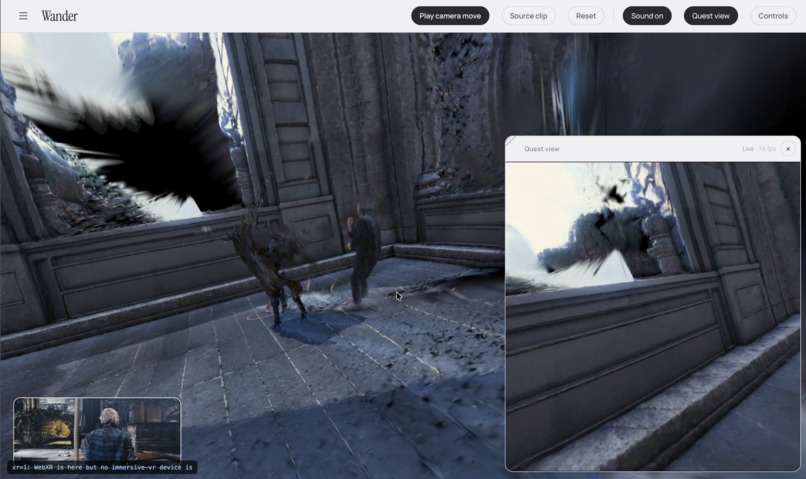Screen dimensions: 806x479
Task: Toggle the Sound on button
Action: [647, 16]
